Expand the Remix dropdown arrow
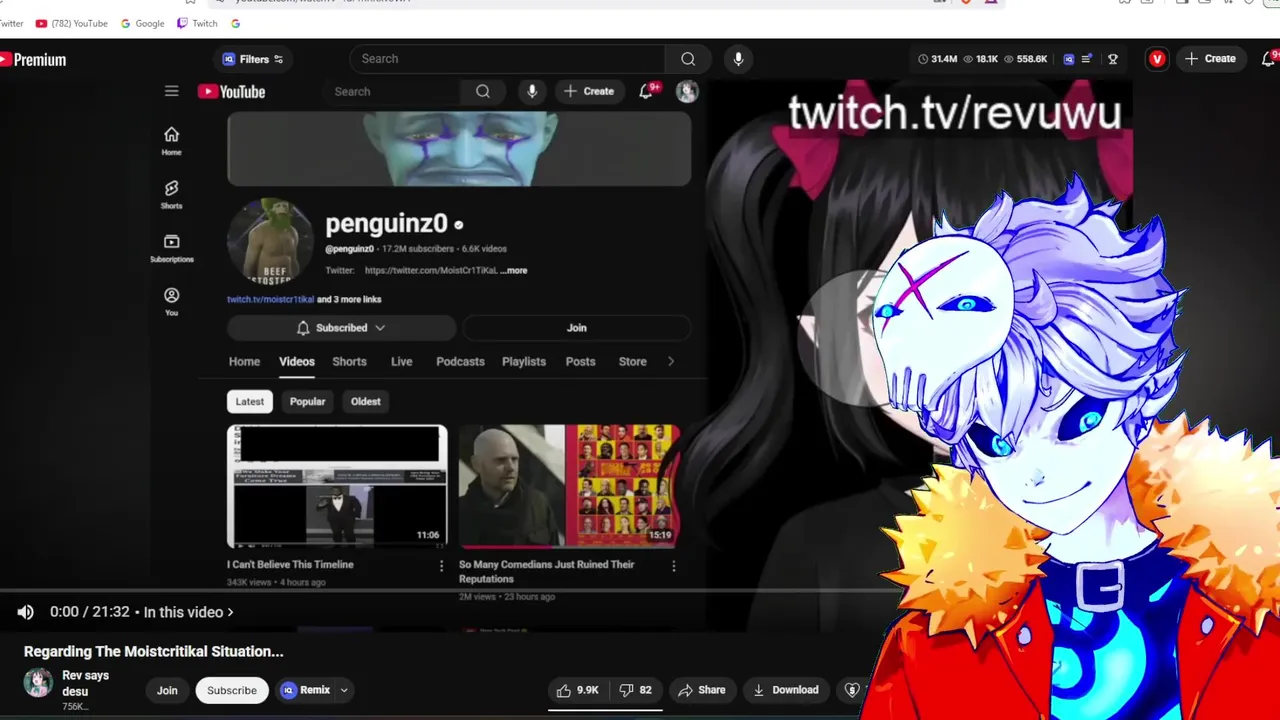Screen dimensions: 1280x720 click(344, 690)
